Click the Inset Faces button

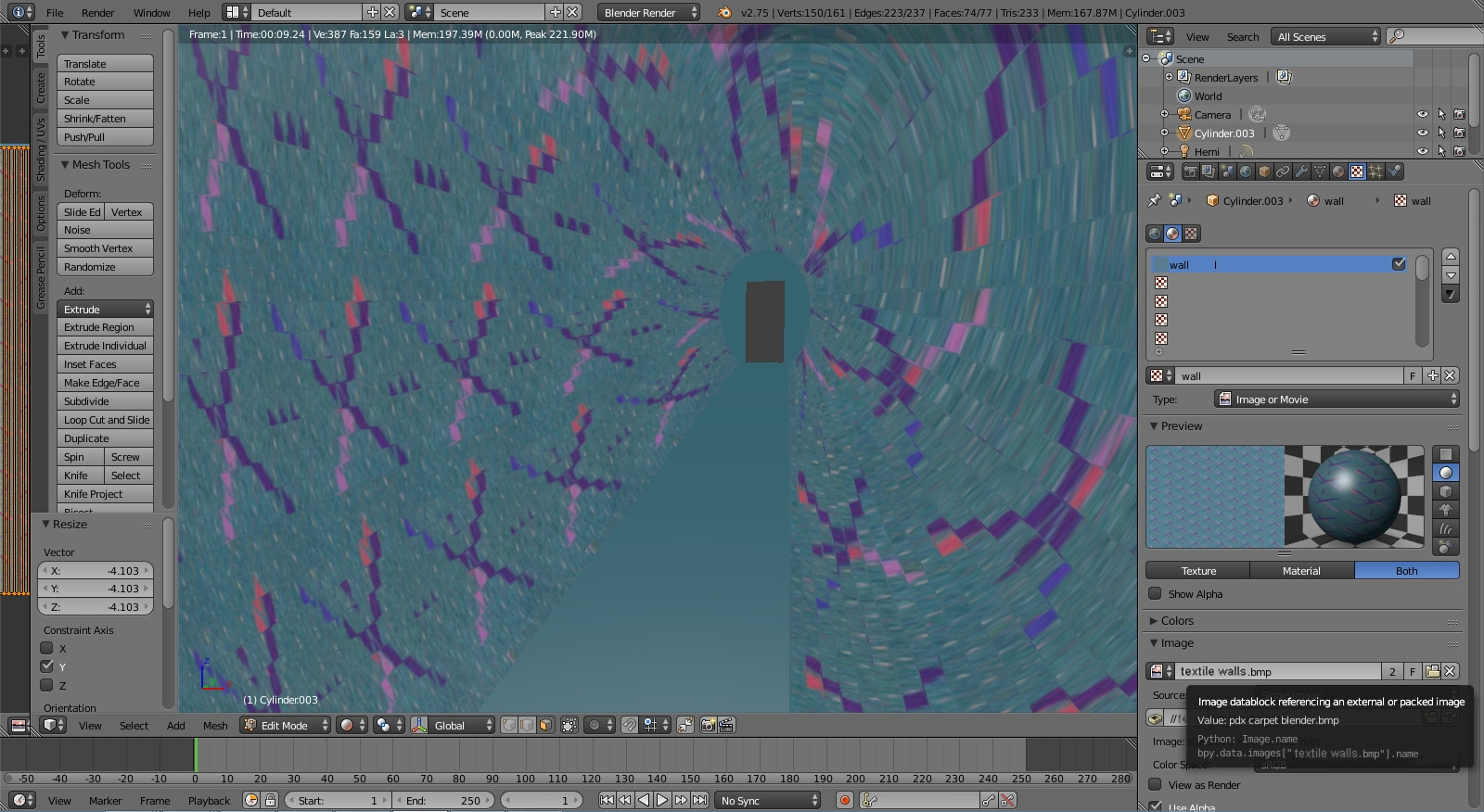click(105, 363)
